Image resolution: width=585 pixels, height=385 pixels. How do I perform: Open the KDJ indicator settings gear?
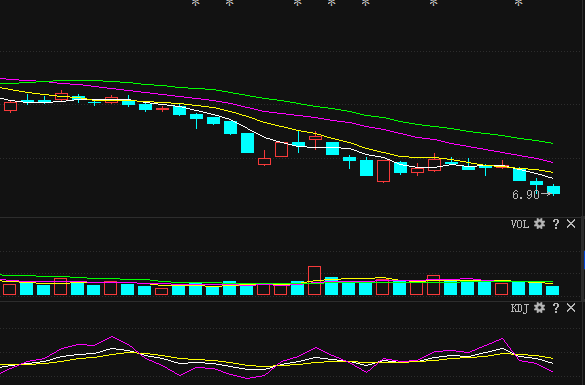coord(539,308)
